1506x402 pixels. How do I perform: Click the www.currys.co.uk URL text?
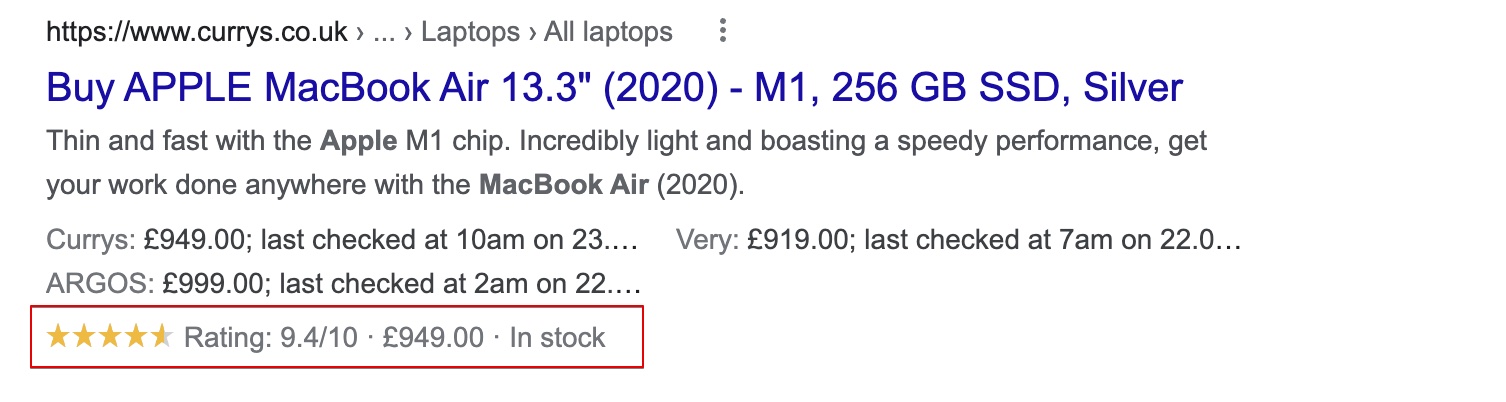click(199, 32)
